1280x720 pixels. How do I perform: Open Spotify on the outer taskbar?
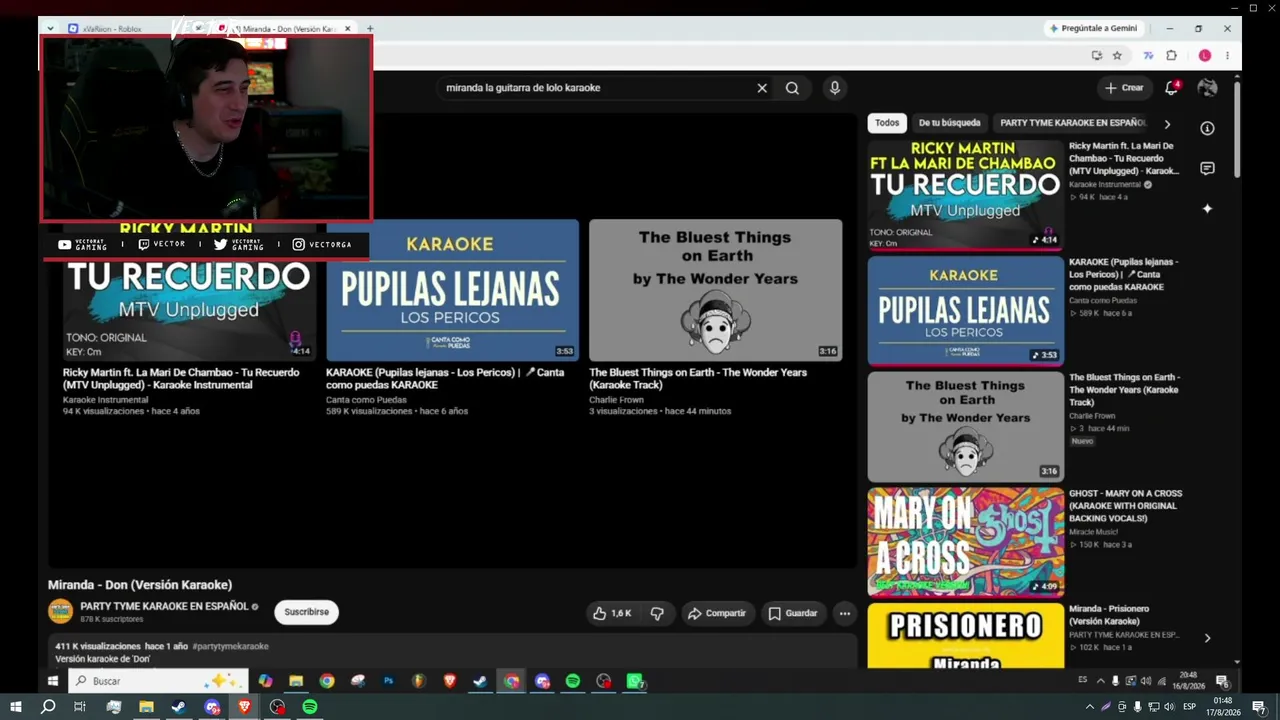[x=310, y=707]
